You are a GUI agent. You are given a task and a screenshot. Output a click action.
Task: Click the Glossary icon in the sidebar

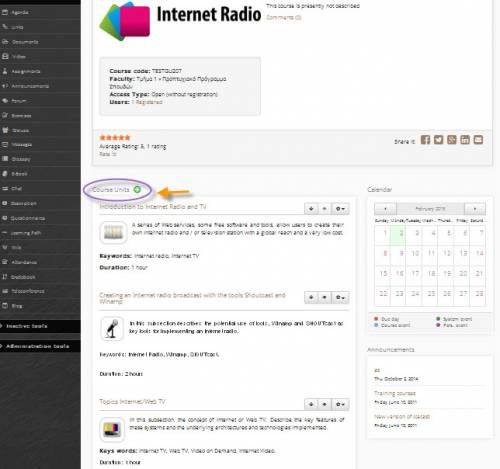tap(5, 159)
